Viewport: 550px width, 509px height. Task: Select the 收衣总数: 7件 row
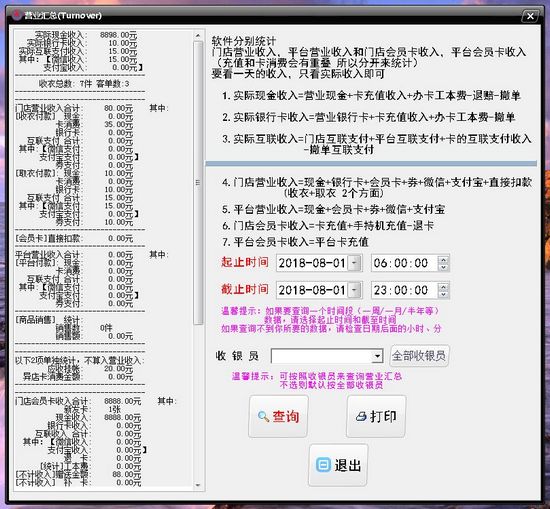coord(83,83)
